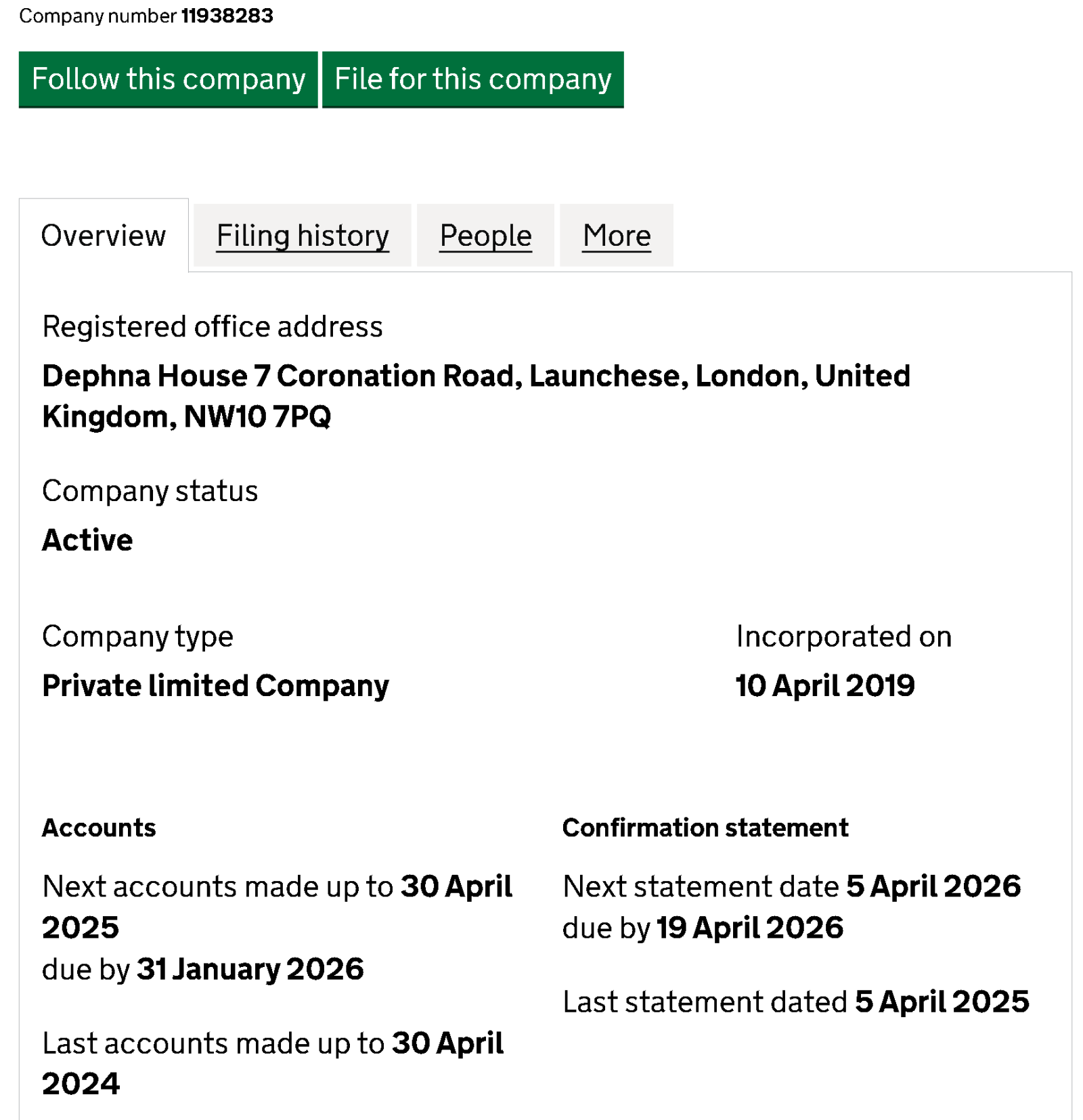Click the Follow this company button

[168, 79]
